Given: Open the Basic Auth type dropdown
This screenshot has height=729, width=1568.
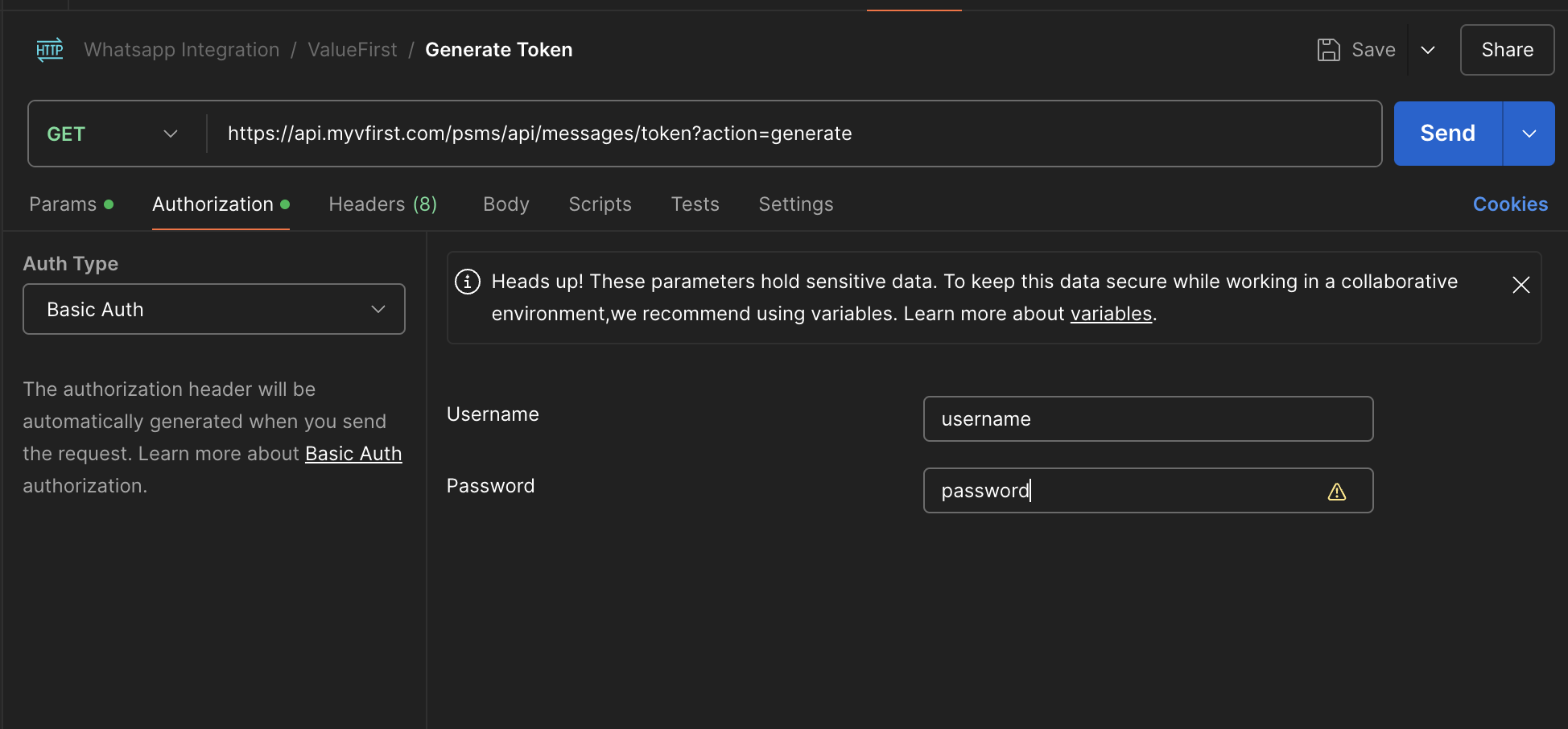Looking at the screenshot, I should (x=213, y=309).
